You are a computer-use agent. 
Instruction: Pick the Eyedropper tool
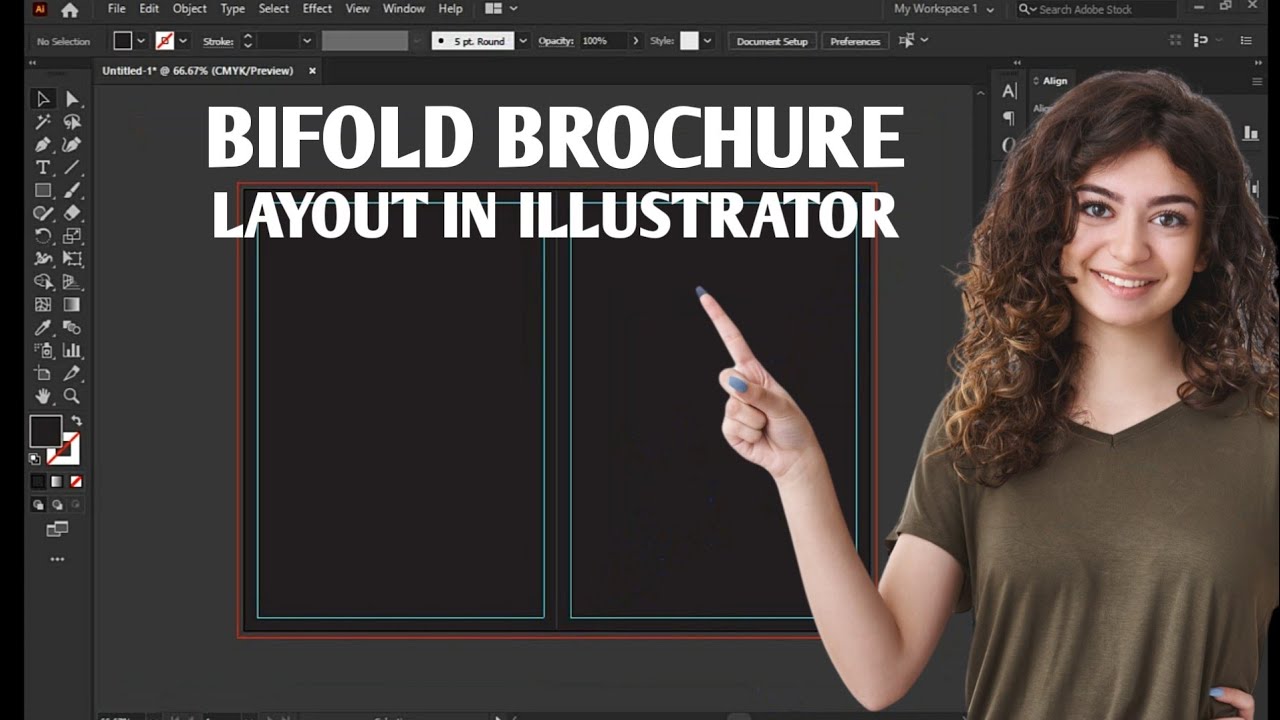43,328
